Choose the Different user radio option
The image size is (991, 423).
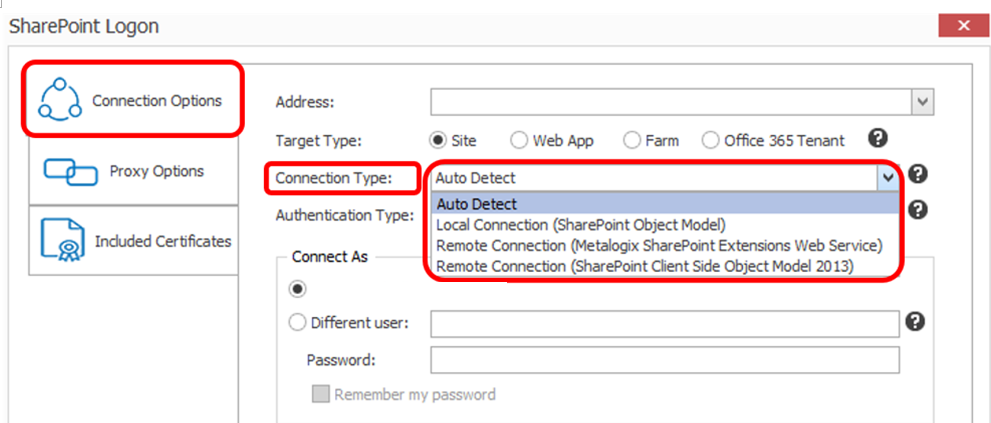tap(297, 323)
